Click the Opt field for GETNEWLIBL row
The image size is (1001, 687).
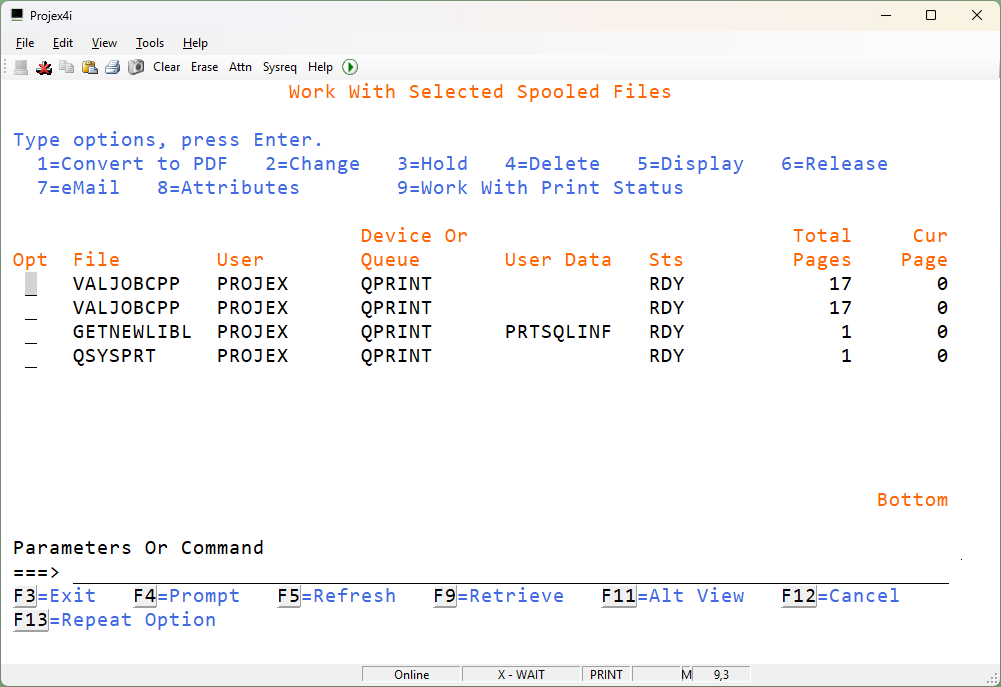pos(31,333)
